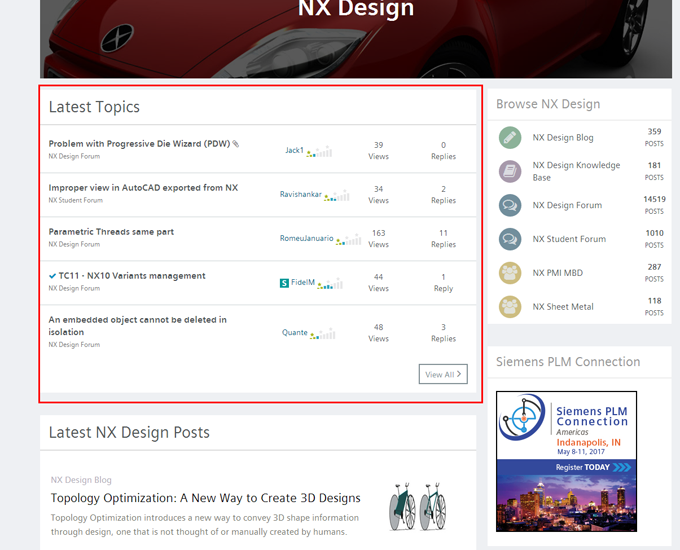Click the NX Design Forum chat icon
This screenshot has height=550, width=680.
click(510, 205)
